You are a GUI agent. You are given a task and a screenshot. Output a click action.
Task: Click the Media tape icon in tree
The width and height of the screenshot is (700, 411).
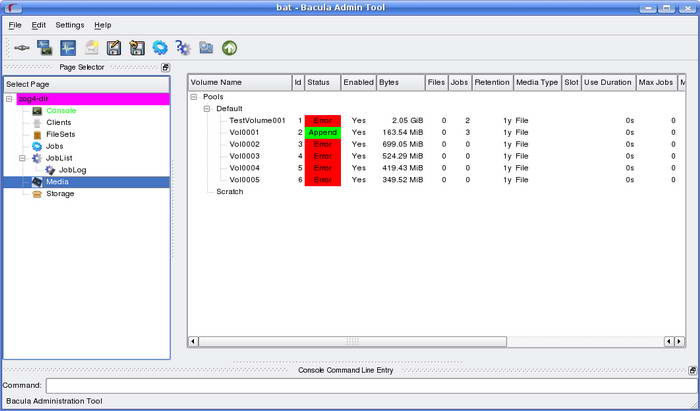click(37, 182)
